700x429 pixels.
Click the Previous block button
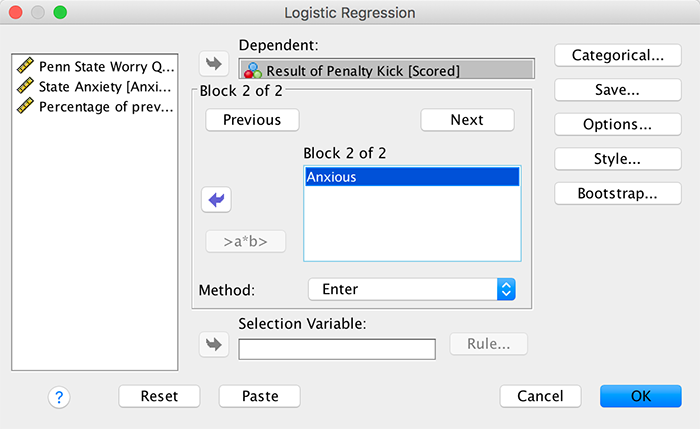(252, 120)
